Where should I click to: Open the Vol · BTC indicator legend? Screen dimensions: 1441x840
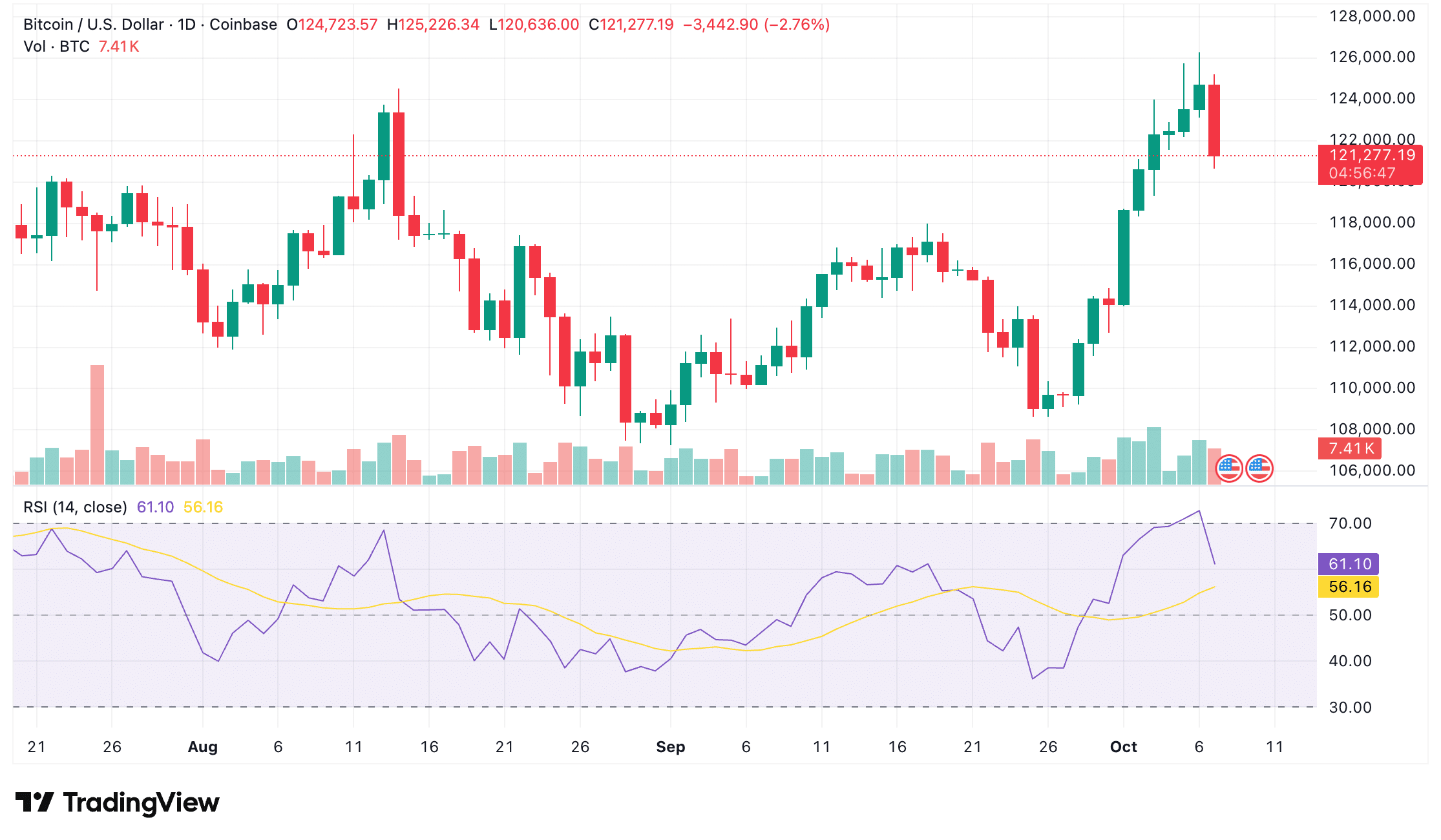point(56,47)
